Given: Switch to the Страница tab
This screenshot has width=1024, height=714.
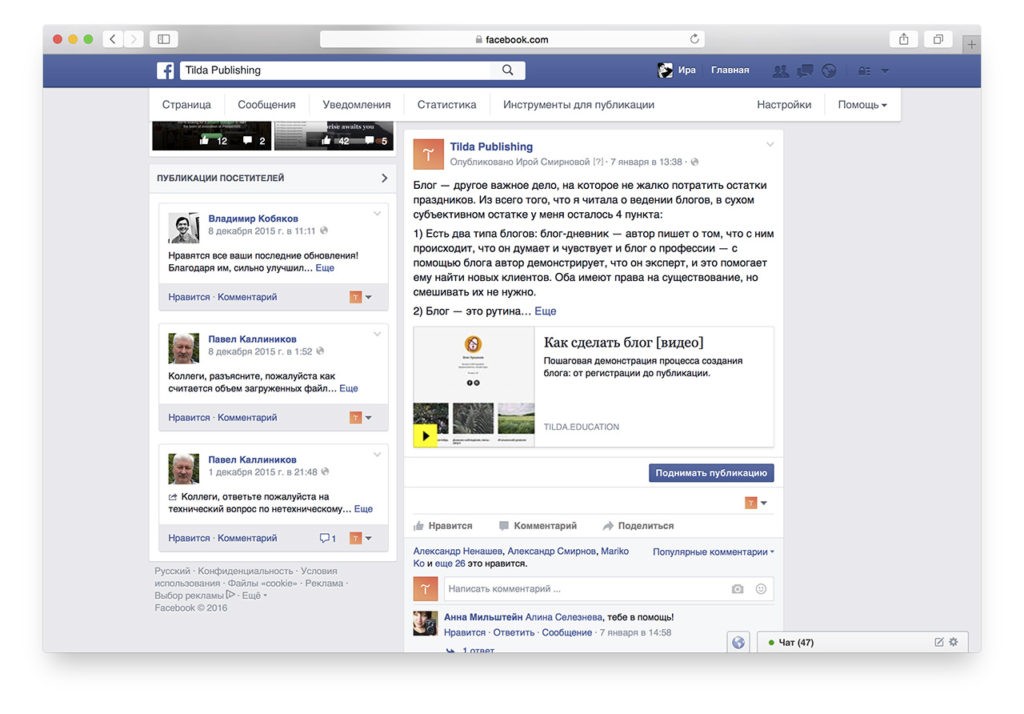Looking at the screenshot, I should coord(187,105).
